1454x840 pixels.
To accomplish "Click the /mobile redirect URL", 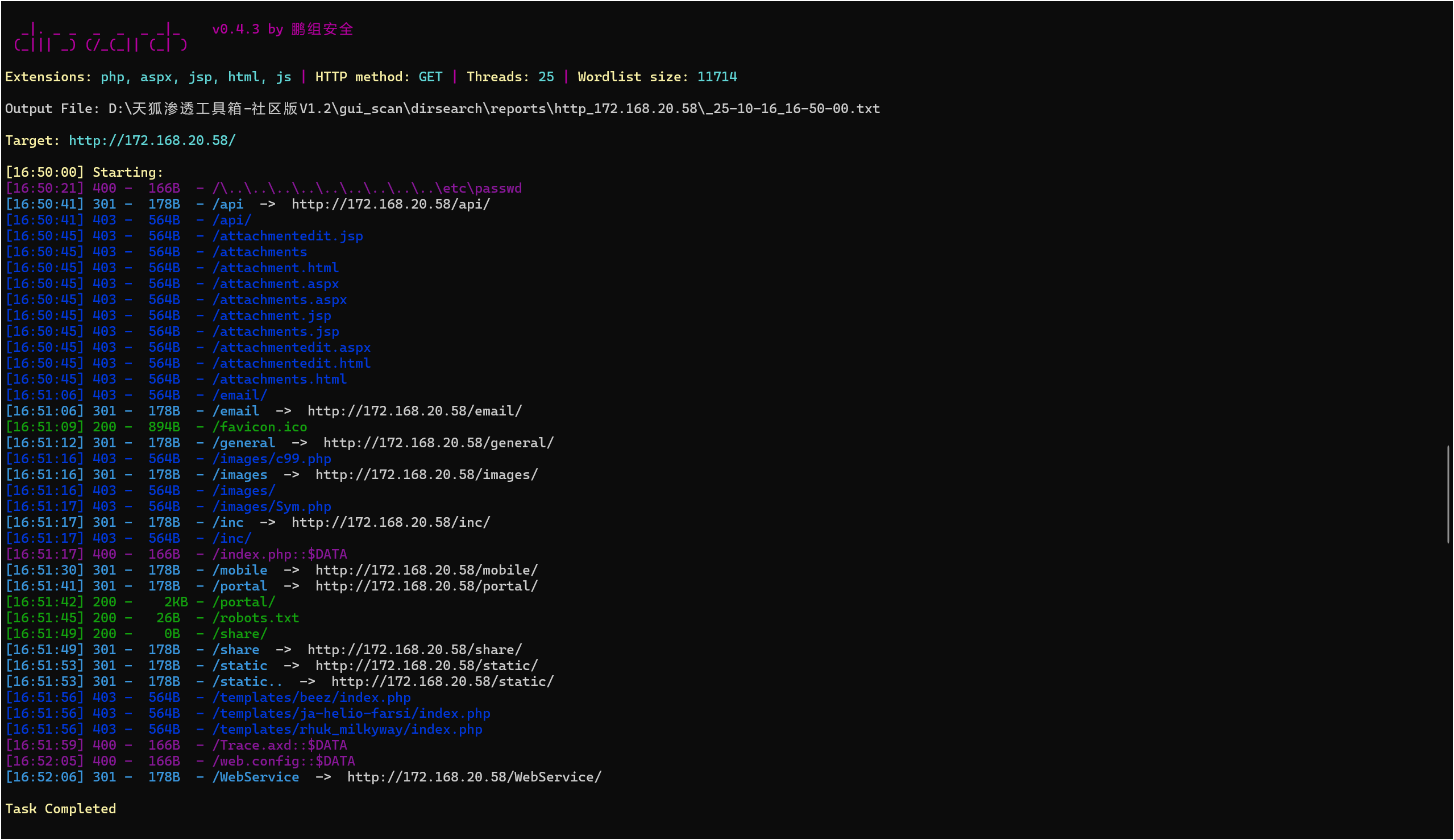I will (426, 571).
